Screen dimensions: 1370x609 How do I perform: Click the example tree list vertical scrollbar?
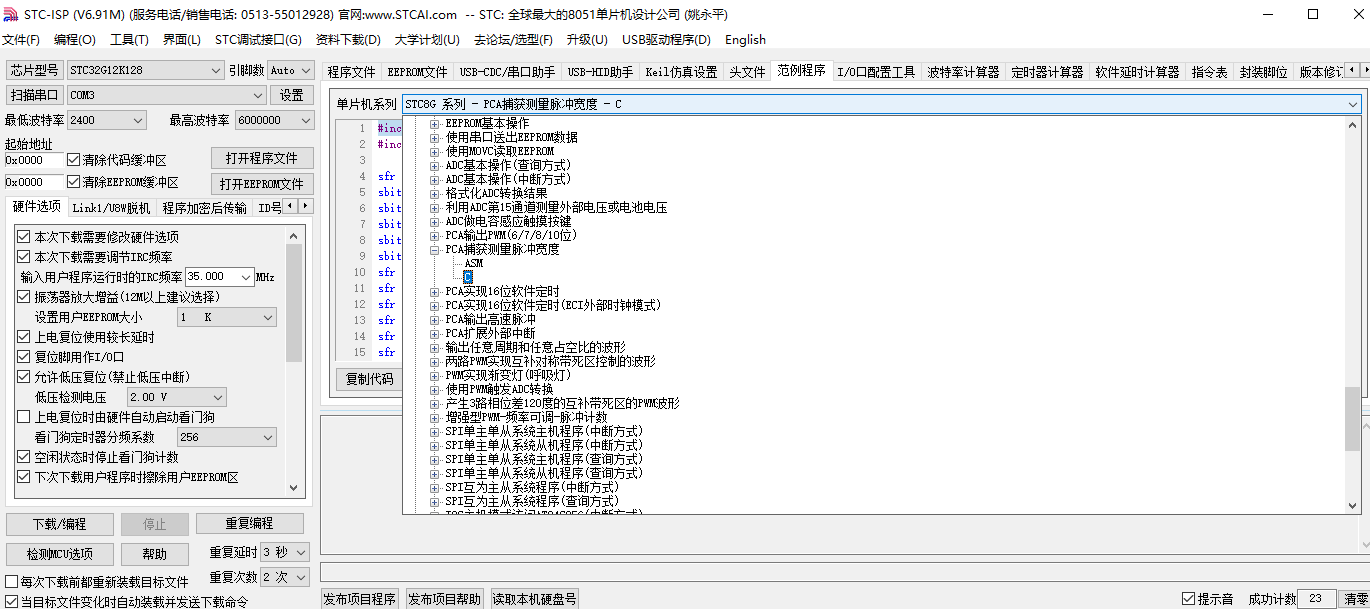(x=1353, y=315)
